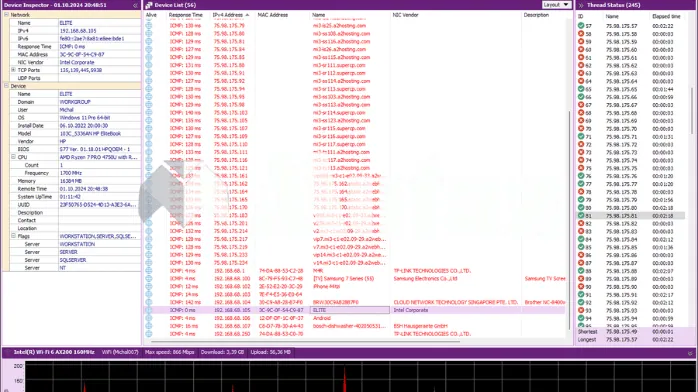Click Upload: 56,36 MB status entry
This screenshot has height=392, width=698.
(x=271, y=352)
